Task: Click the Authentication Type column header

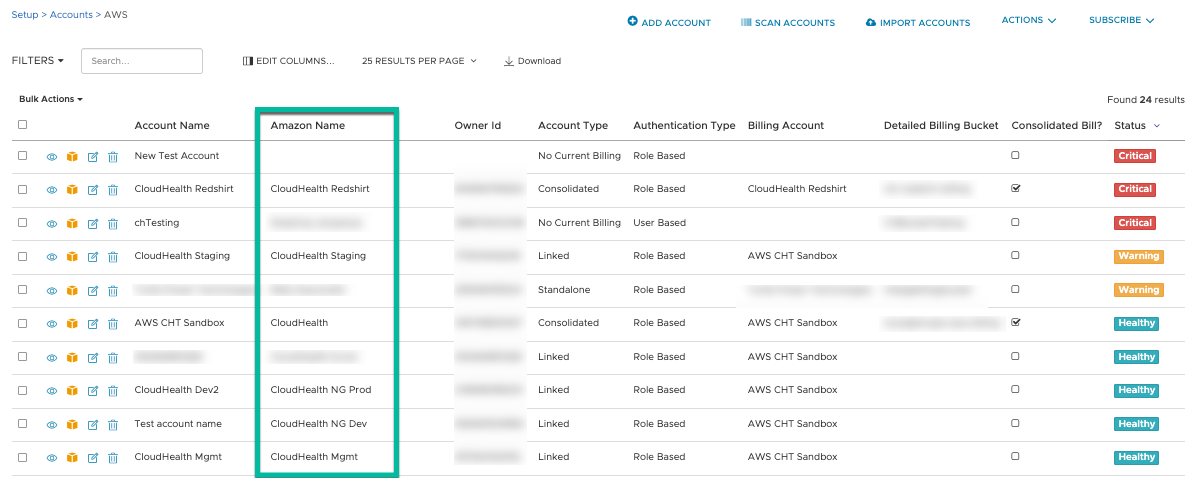Action: (684, 125)
